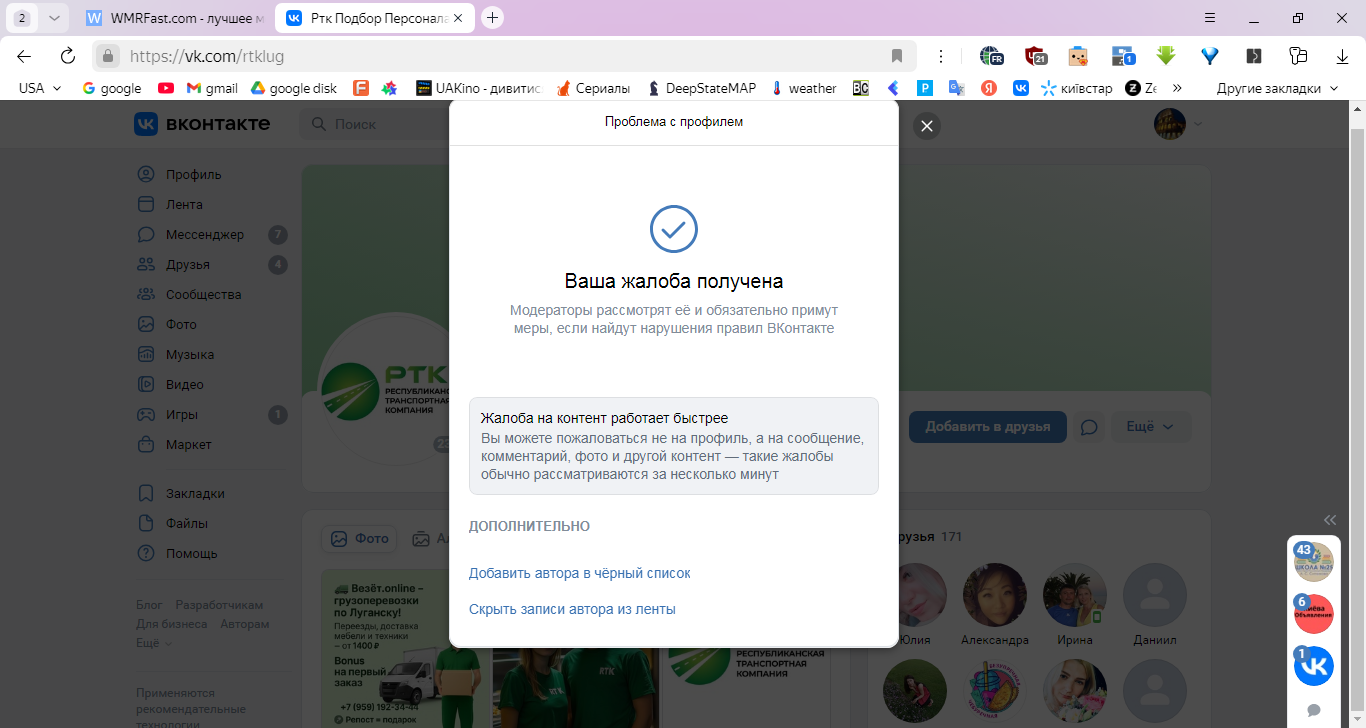Expand the Другие закладки folder
The height and width of the screenshot is (728, 1366).
click(x=1277, y=88)
